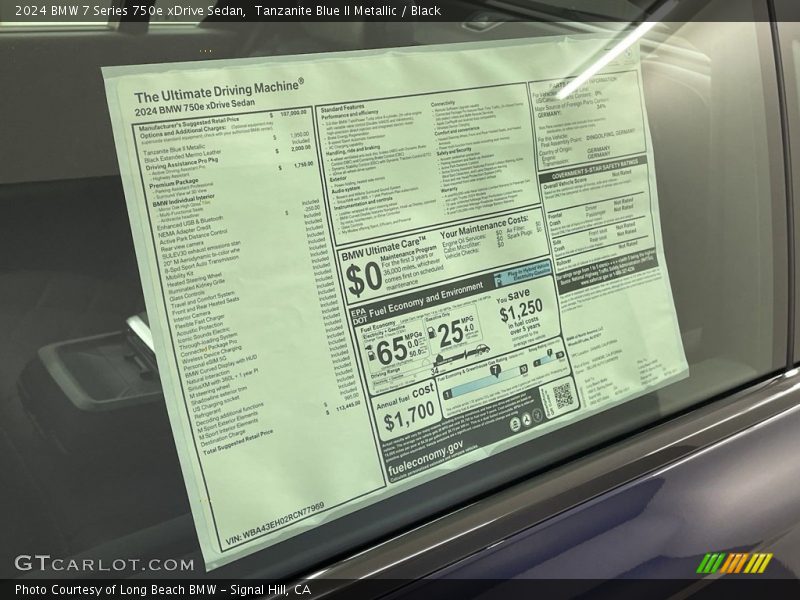Click 'Tanzanite Blue II Metallic' option line on sticker
This screenshot has width=800, height=600.
point(173,149)
